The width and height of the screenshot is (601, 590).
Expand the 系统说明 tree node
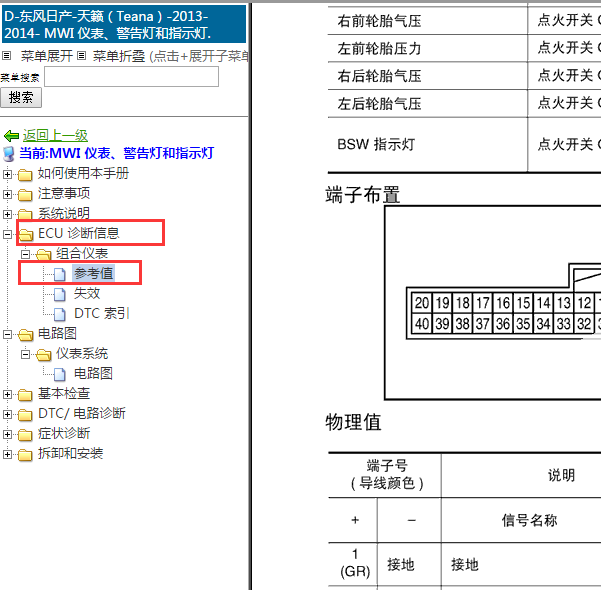7,214
